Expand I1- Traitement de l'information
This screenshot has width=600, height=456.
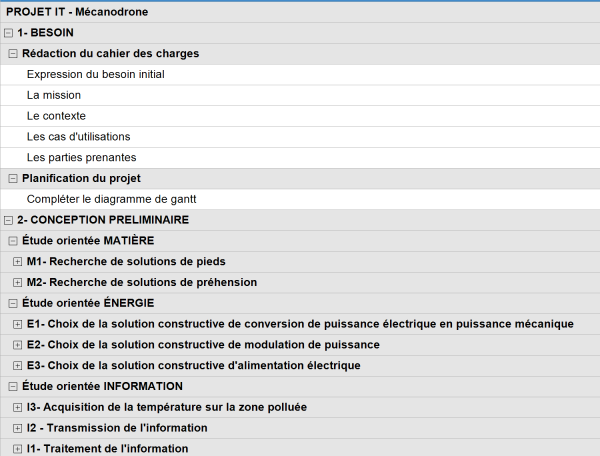tap(18, 449)
